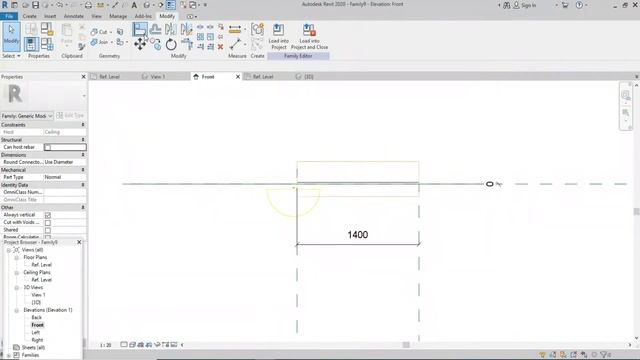Click the Create Group icon
This screenshot has height=360, width=640.
click(257, 30)
